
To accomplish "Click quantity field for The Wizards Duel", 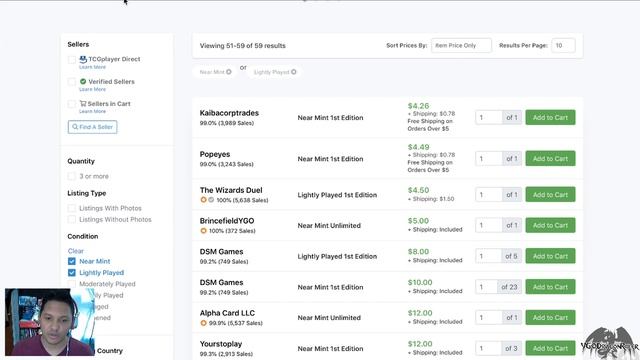I will (x=489, y=195).
